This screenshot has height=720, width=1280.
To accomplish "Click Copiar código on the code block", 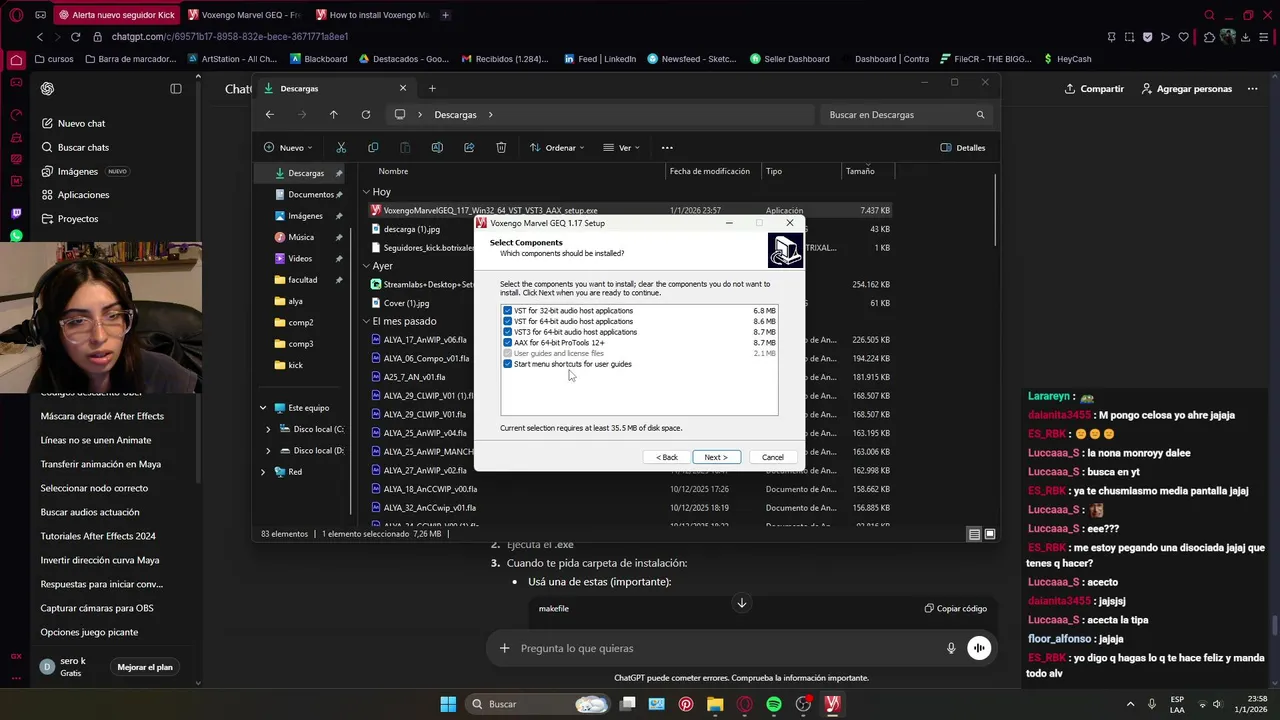I will [956, 608].
